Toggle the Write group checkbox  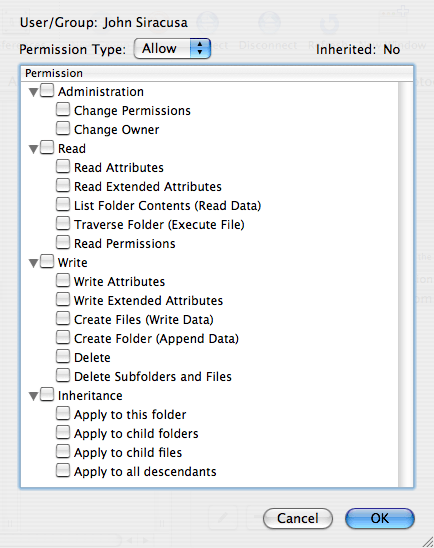pos(47,261)
